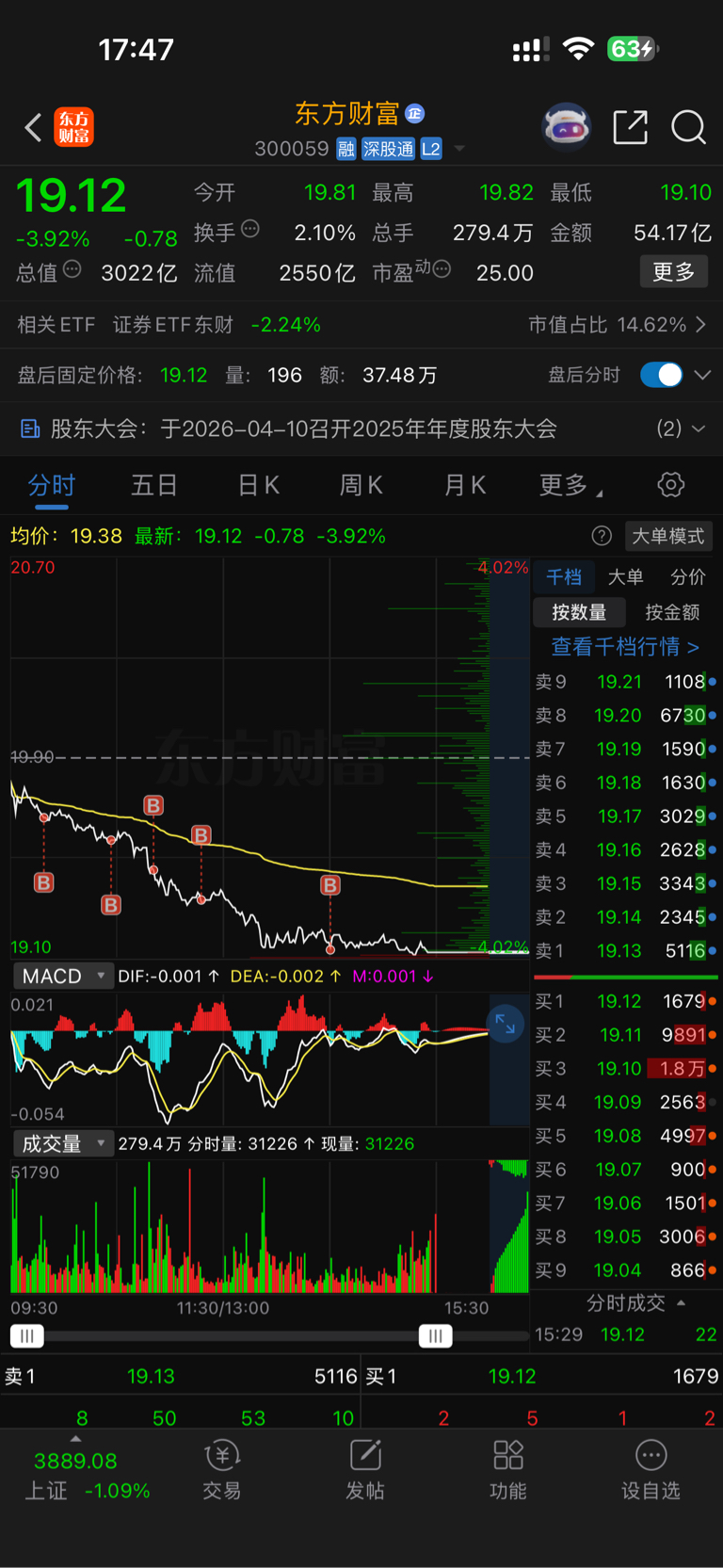Image resolution: width=723 pixels, height=1568 pixels.
Task: Choose 按金额 display option
Action: coord(672,612)
